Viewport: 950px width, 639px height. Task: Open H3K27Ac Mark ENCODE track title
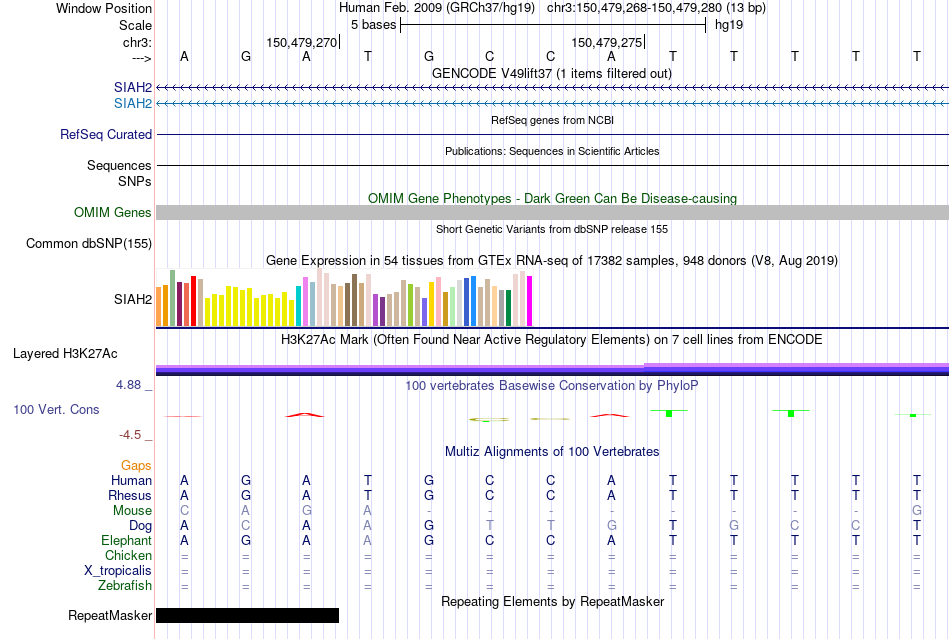point(552,339)
